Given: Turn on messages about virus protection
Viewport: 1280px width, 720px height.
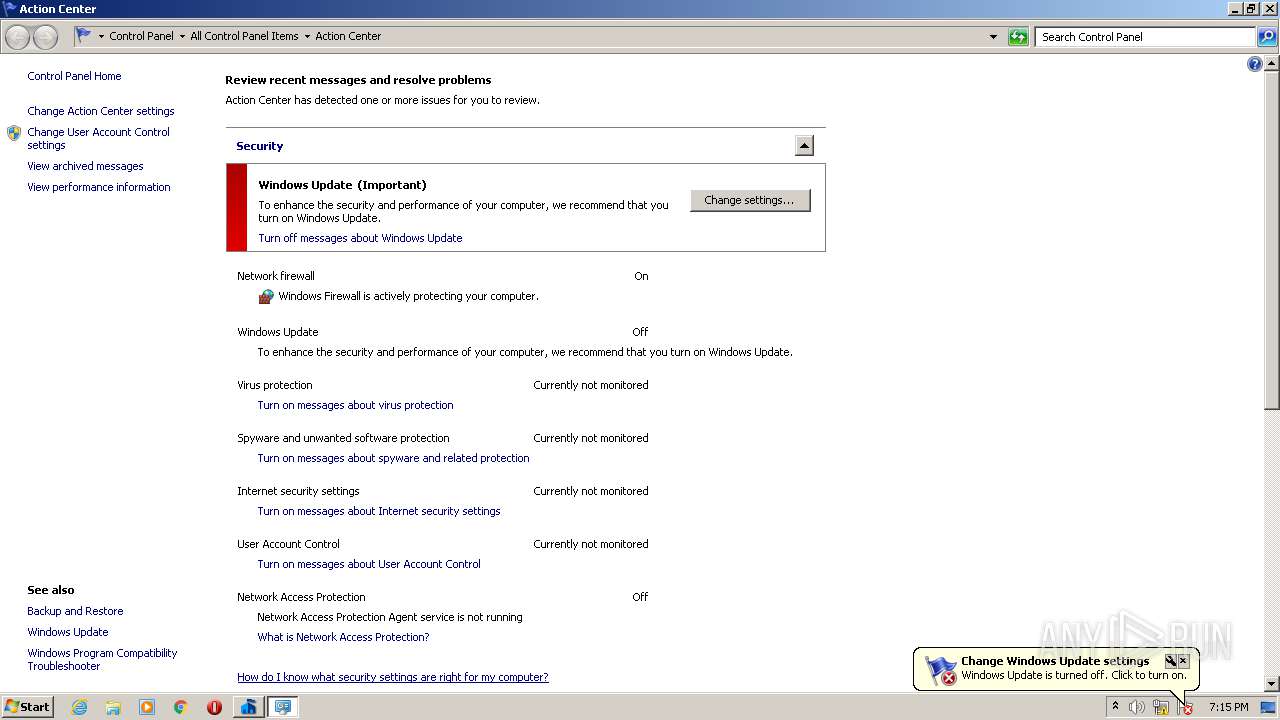Looking at the screenshot, I should pyautogui.click(x=355, y=405).
